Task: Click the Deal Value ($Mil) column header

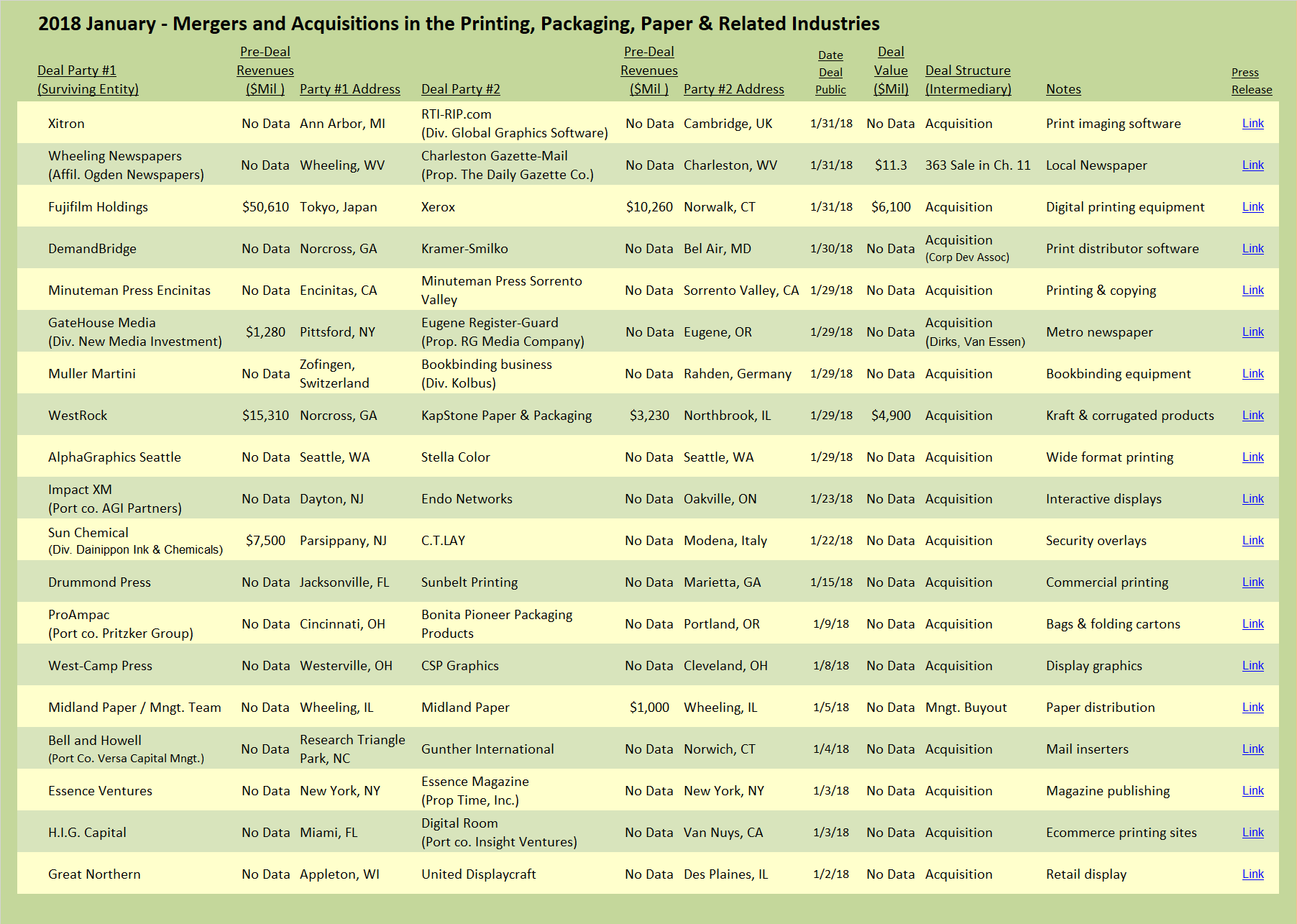Action: (x=891, y=70)
